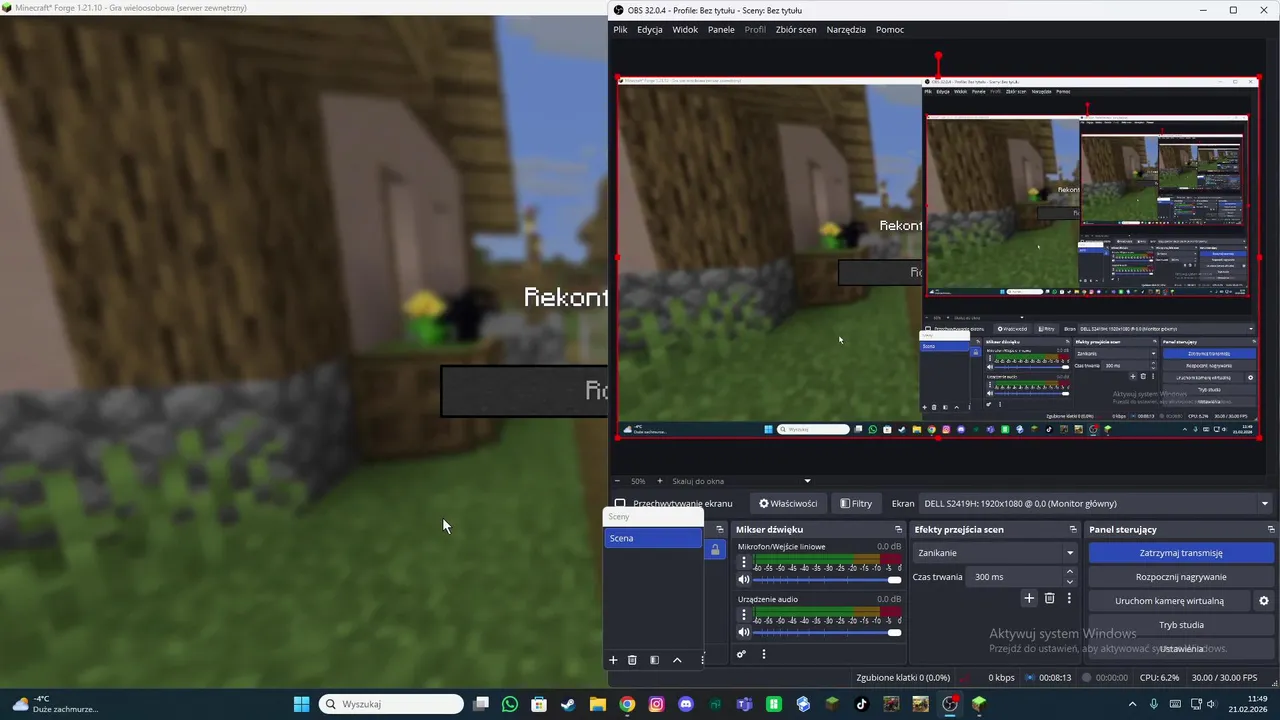The image size is (1280, 720).
Task: Enable Tryb studia button
Action: 1181,625
